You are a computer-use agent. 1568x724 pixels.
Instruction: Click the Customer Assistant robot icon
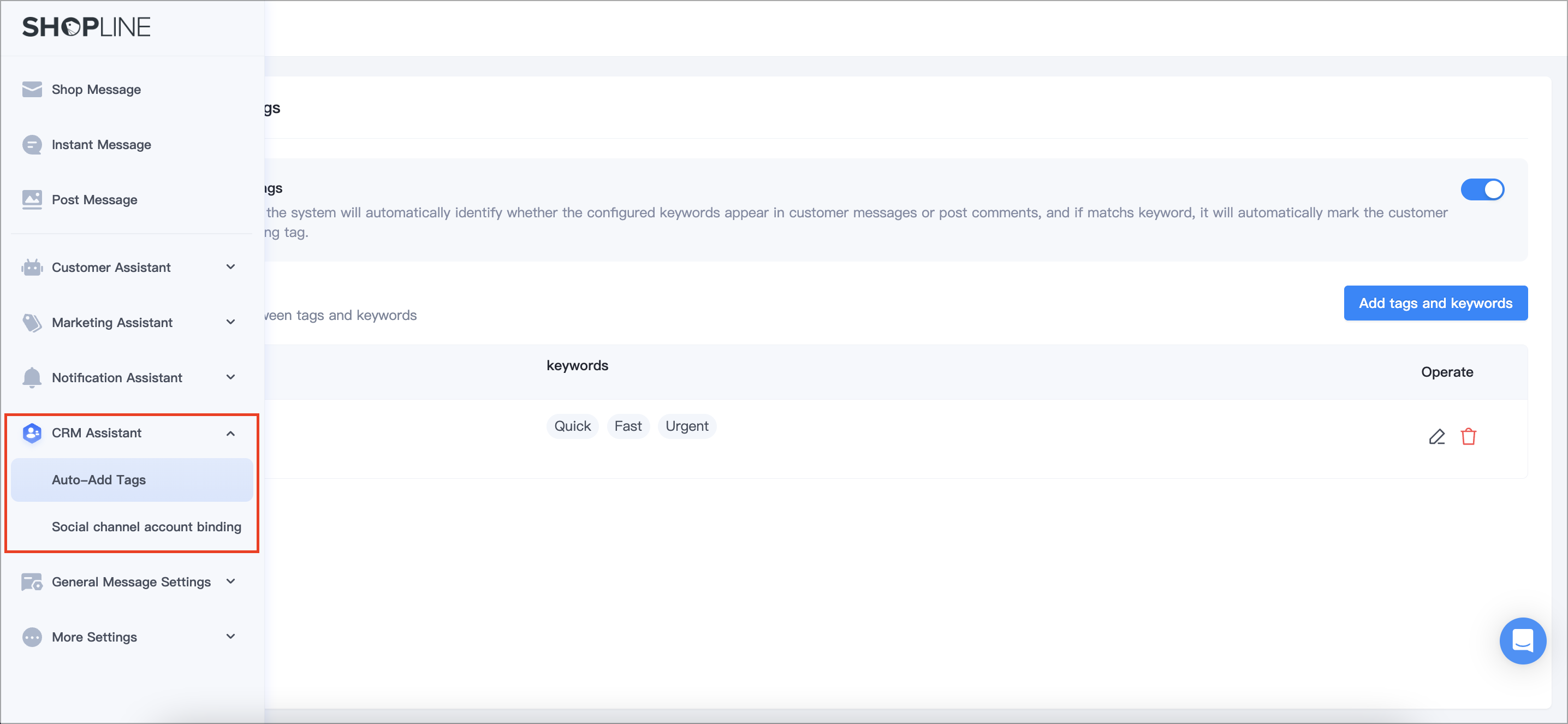32,268
